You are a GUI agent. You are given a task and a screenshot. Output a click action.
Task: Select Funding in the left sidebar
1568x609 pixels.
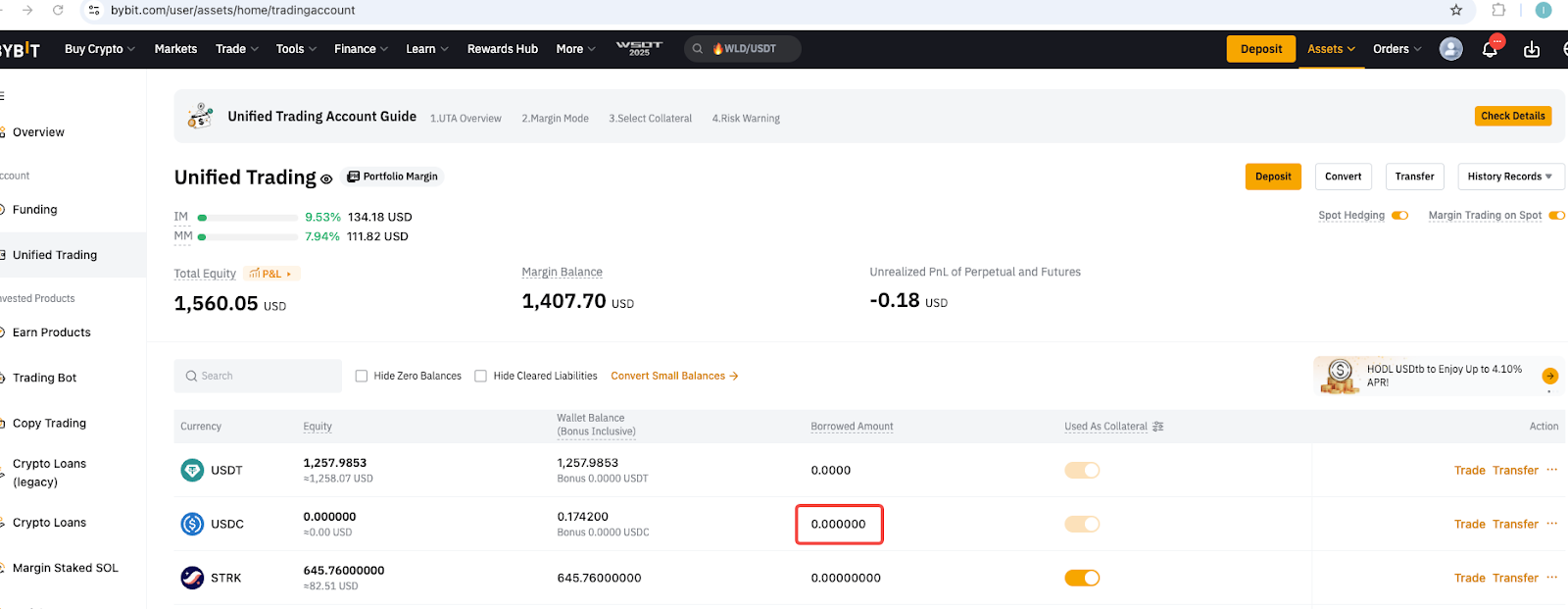tap(35, 210)
